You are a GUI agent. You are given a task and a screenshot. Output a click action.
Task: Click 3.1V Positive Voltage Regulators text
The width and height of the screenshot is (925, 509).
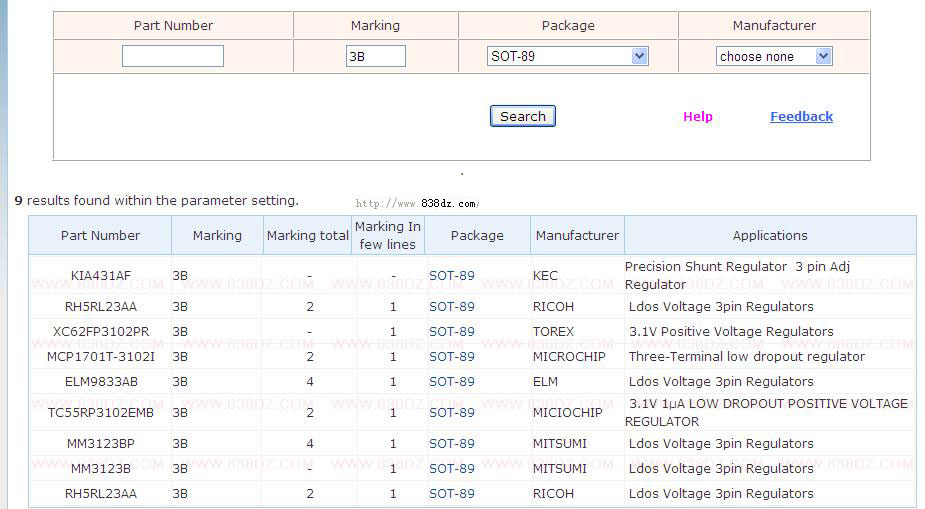click(x=732, y=331)
